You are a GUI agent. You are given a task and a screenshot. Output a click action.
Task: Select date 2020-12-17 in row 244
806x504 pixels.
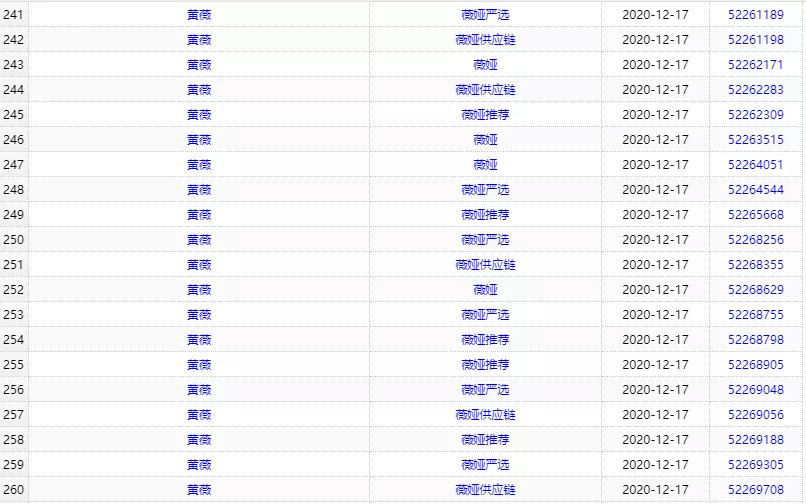[x=655, y=89]
